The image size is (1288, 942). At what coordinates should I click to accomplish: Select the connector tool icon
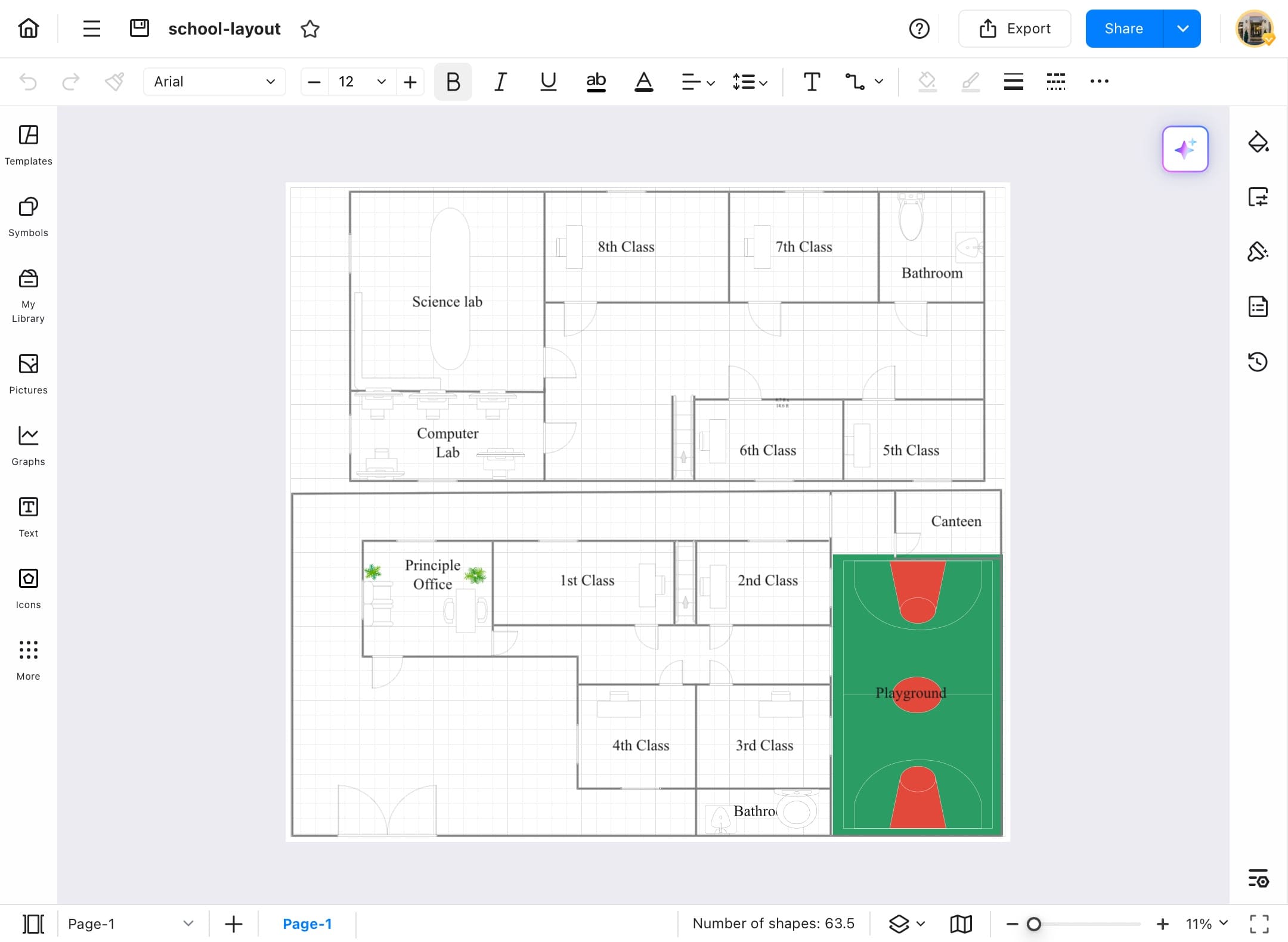pos(854,82)
